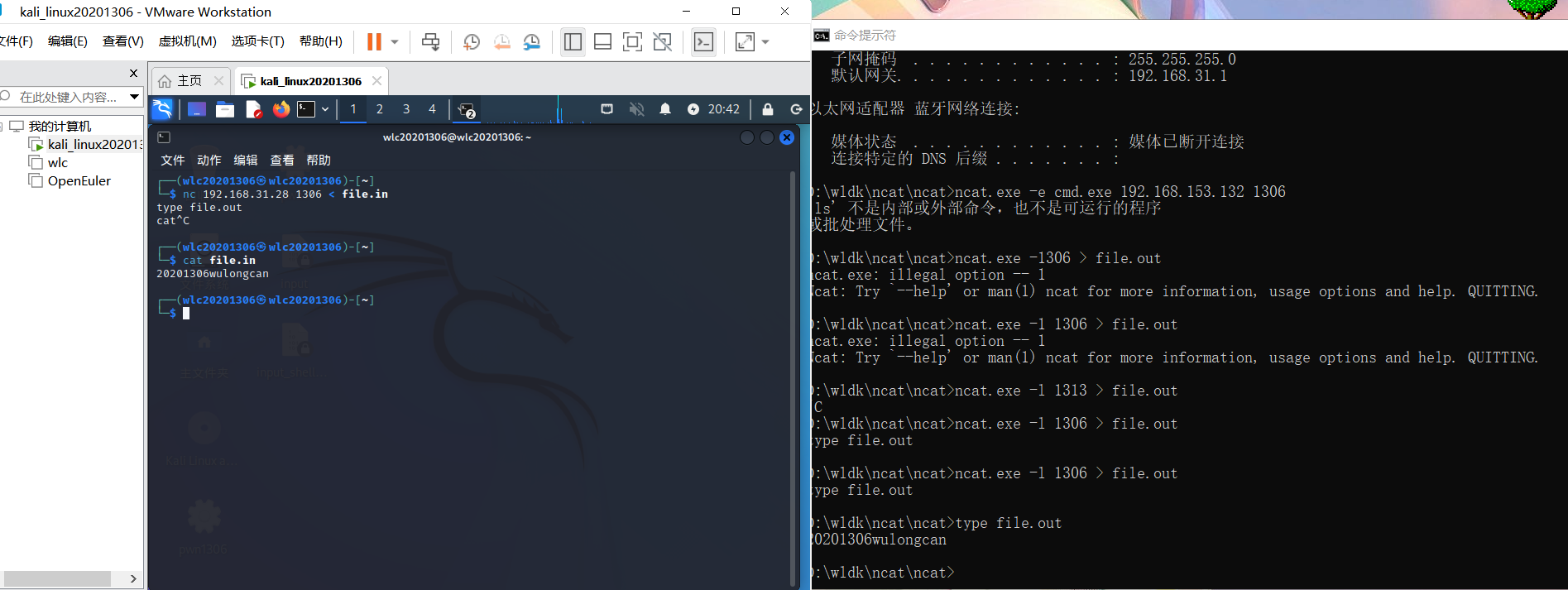Switch to Kali workspace 1

[x=353, y=109]
